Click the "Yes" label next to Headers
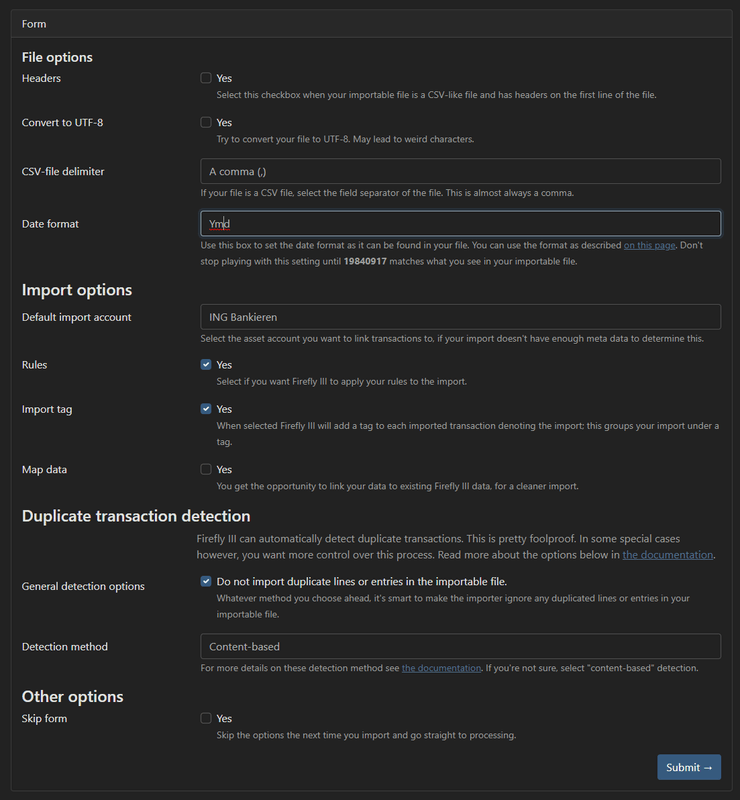This screenshot has height=800, width=740. pos(224,78)
